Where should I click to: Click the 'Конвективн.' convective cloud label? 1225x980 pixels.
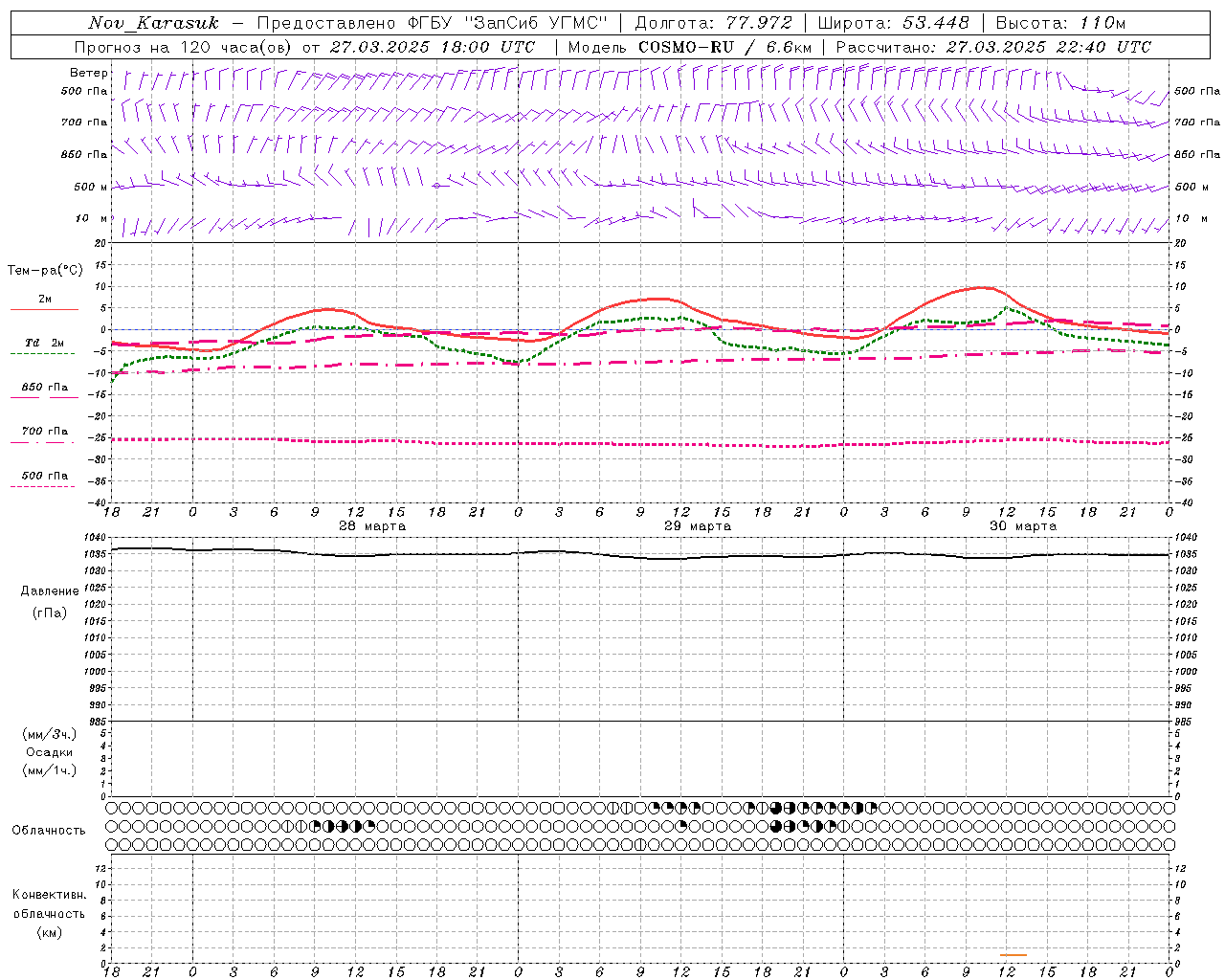pos(50,895)
